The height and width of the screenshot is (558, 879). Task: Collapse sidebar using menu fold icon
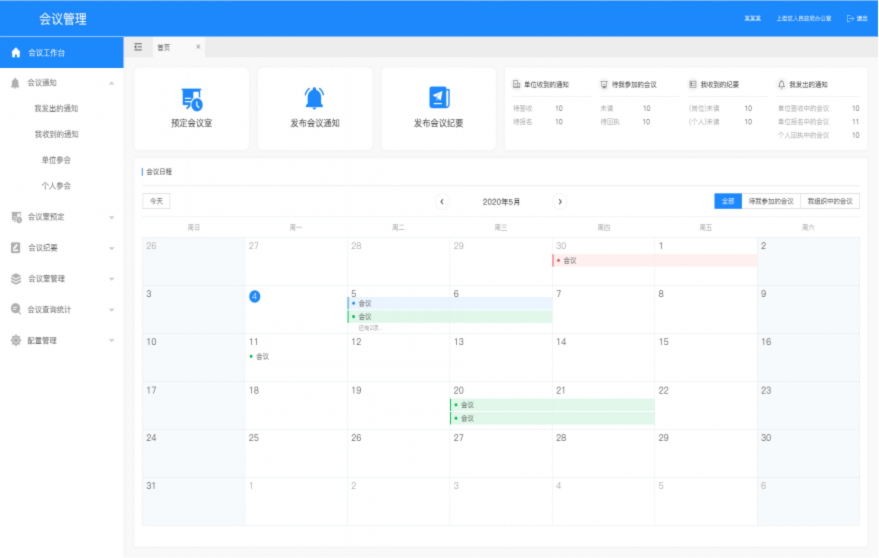click(138, 47)
